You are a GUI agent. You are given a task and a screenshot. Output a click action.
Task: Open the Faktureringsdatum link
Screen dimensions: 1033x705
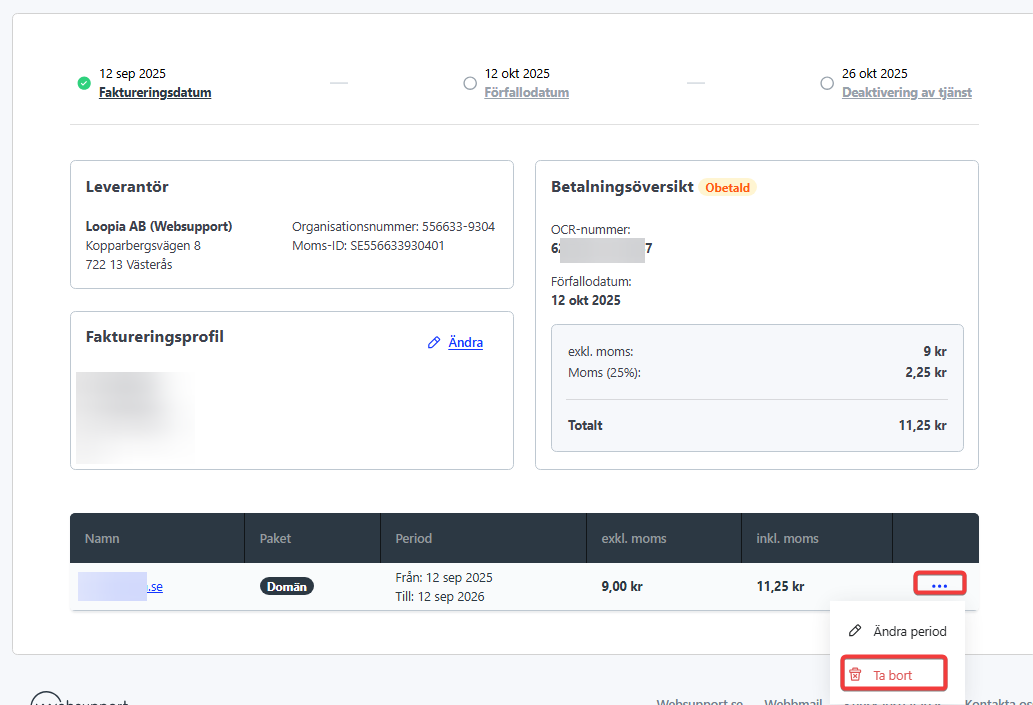(155, 93)
